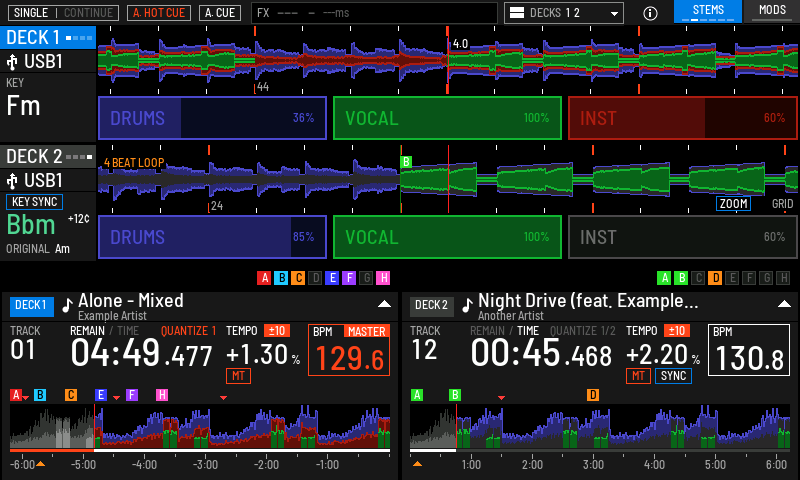Click the Deck 2 USB1 source icon
This screenshot has width=800, height=480.
coord(12,181)
